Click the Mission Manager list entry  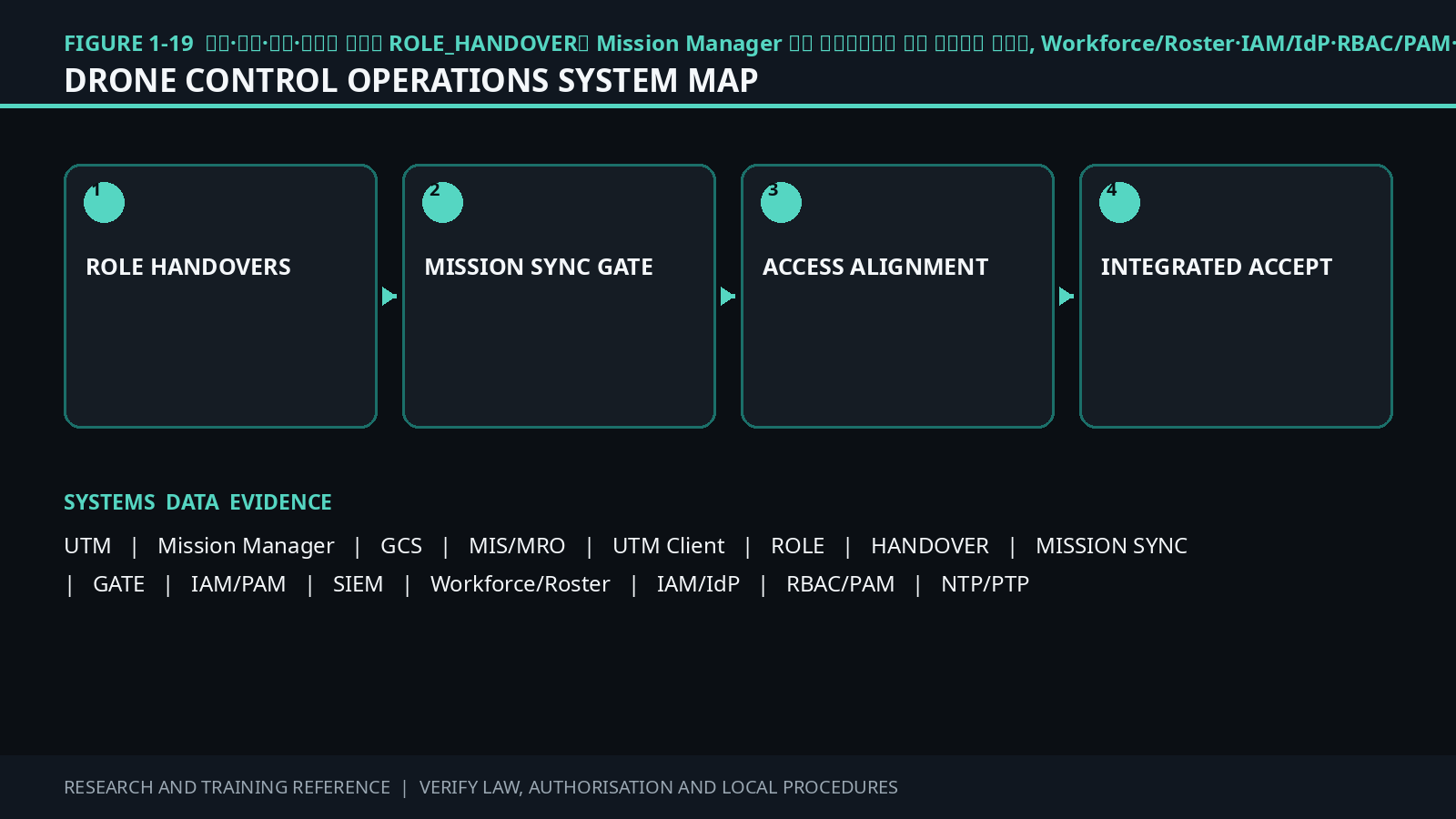(246, 546)
